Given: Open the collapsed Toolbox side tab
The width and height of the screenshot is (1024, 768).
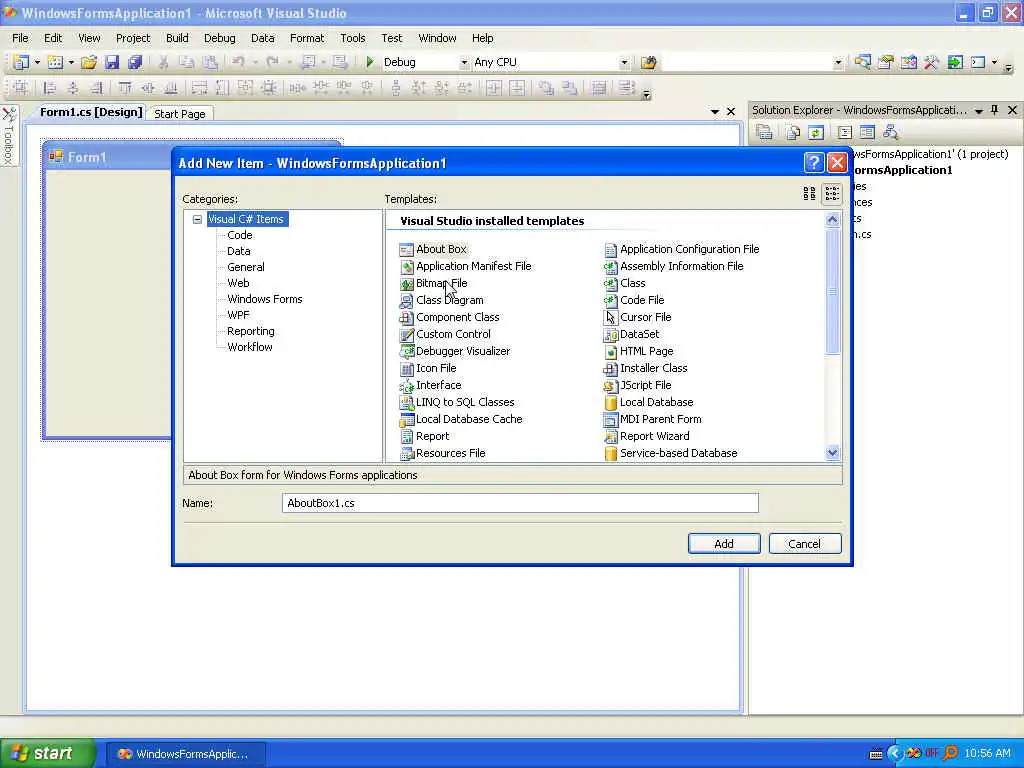Looking at the screenshot, I should tap(8, 136).
